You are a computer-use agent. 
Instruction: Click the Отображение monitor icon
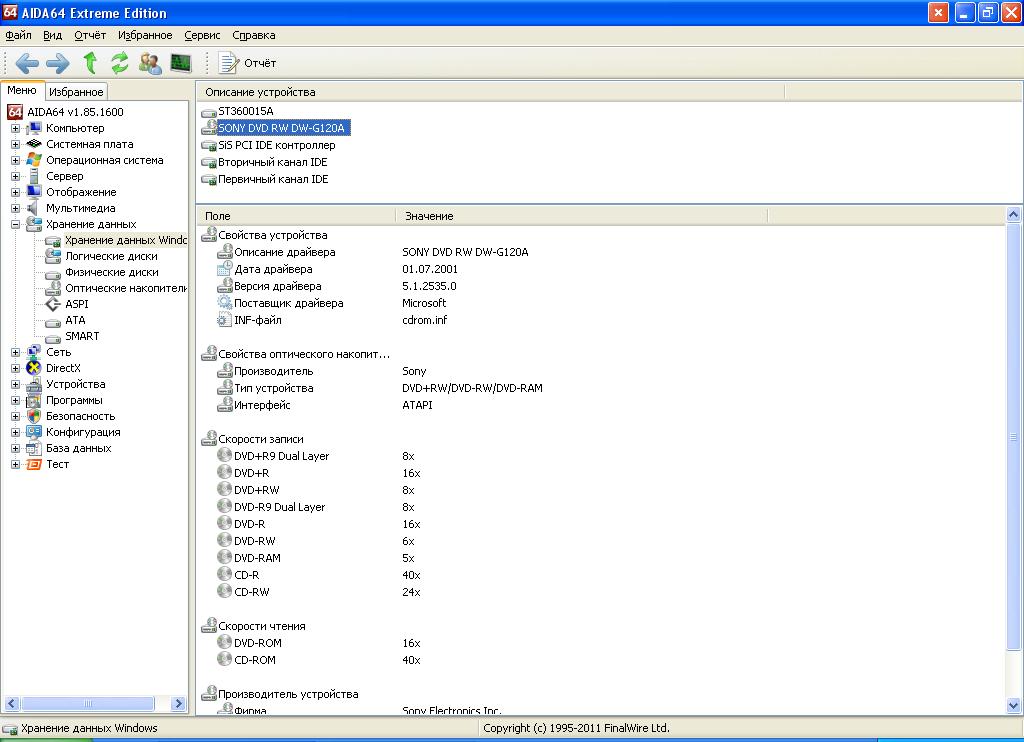click(x=34, y=192)
